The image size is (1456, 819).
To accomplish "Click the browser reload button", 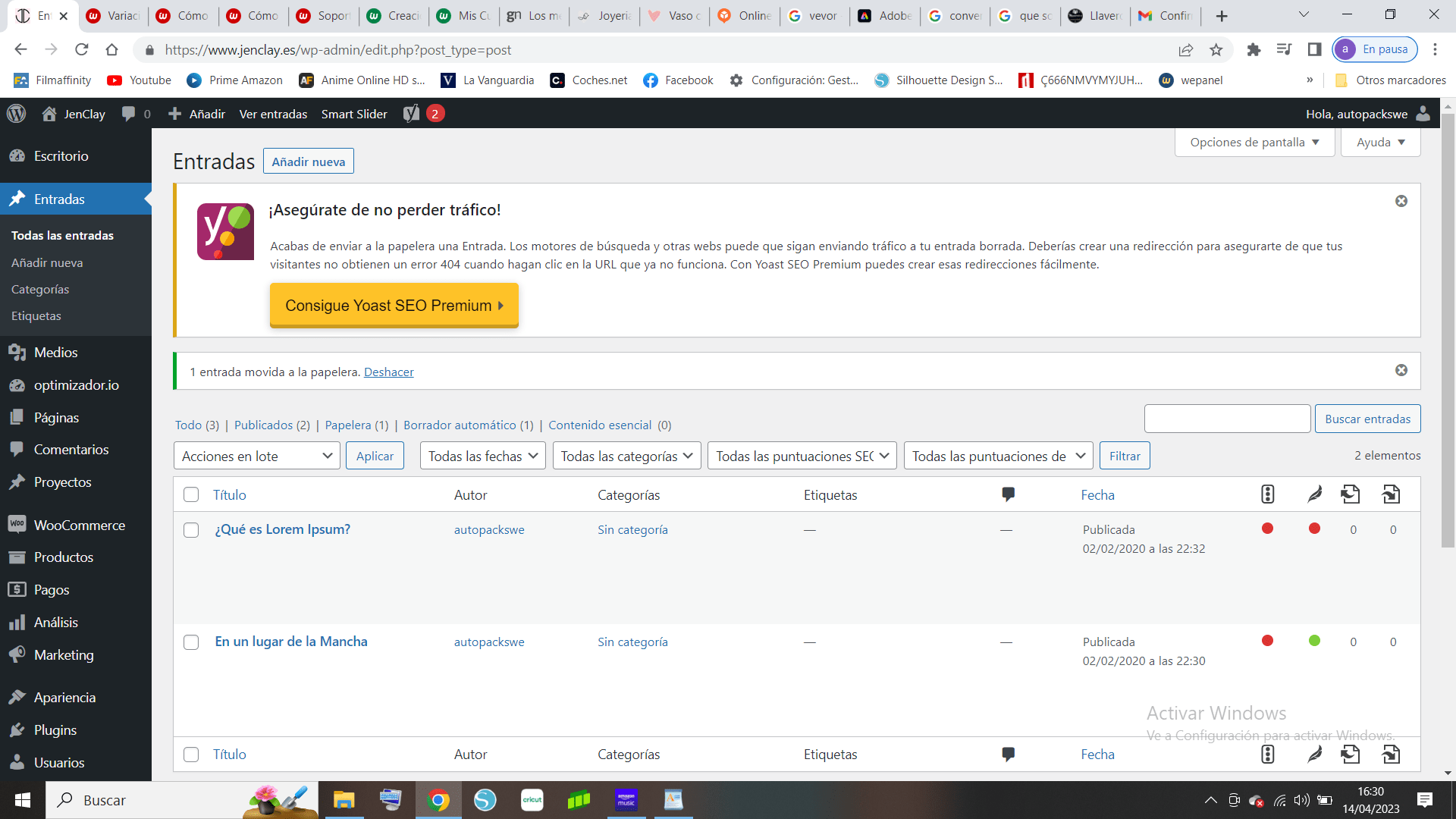I will click(x=81, y=49).
